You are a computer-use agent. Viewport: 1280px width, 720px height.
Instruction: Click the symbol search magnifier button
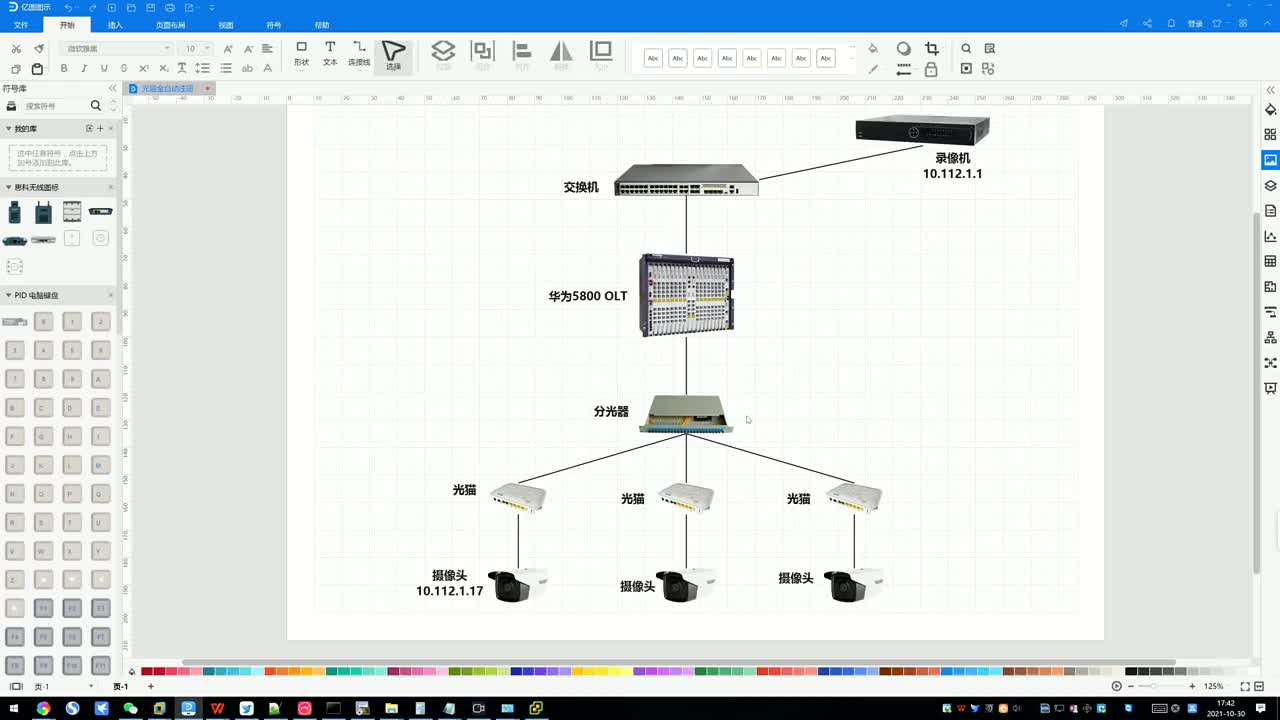tap(96, 105)
